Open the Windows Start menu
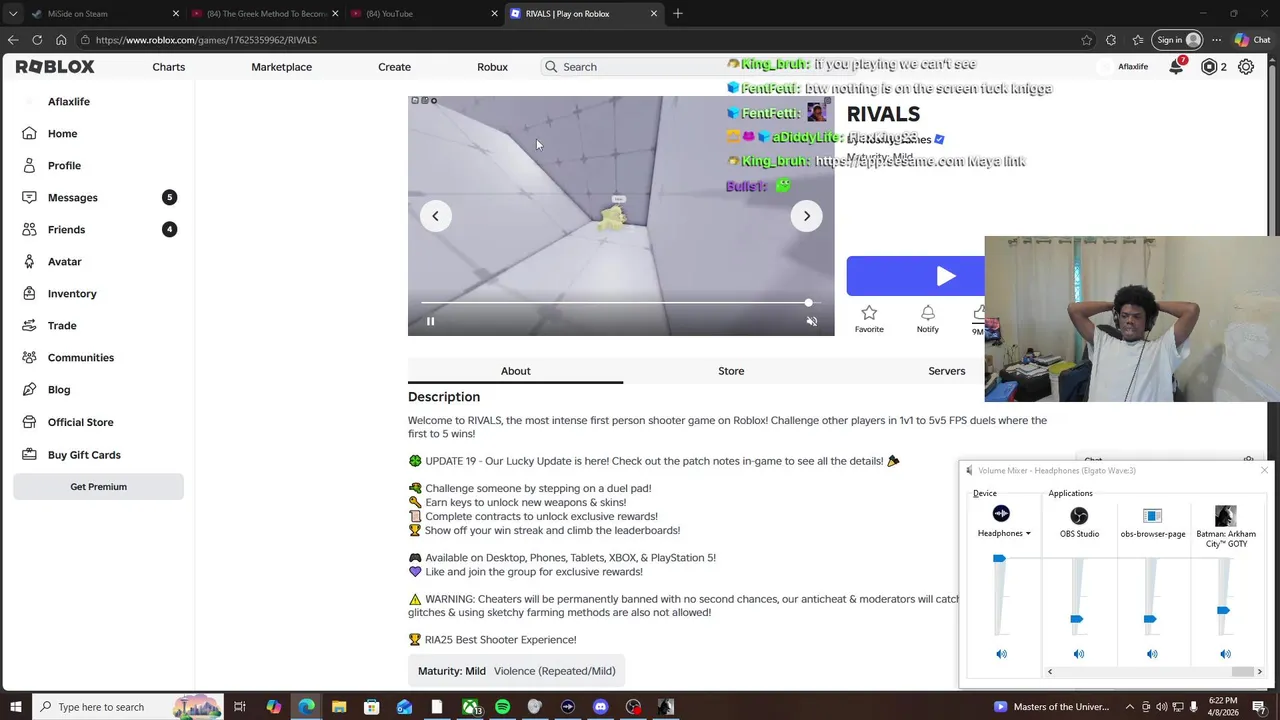Screen dimensions: 1280x720 16,707
